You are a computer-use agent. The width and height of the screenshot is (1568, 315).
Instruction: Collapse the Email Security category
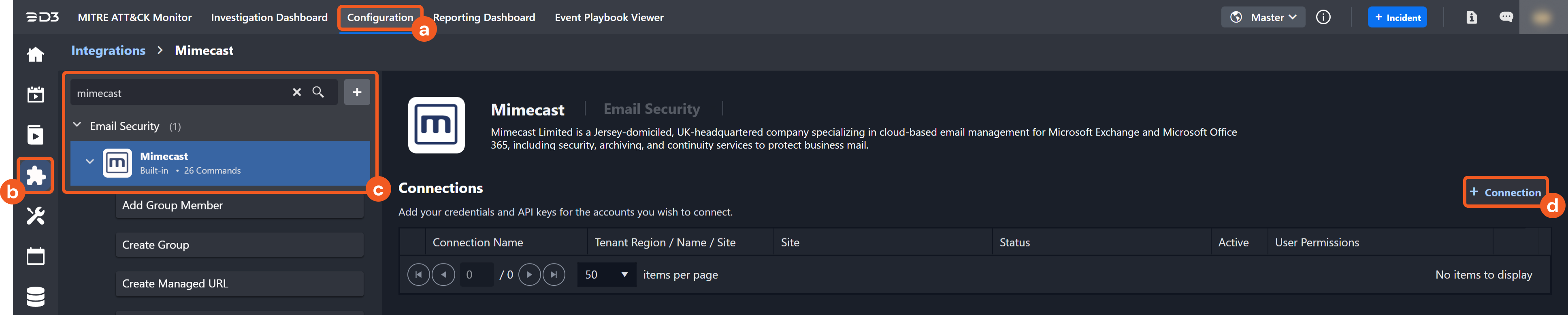tap(77, 125)
